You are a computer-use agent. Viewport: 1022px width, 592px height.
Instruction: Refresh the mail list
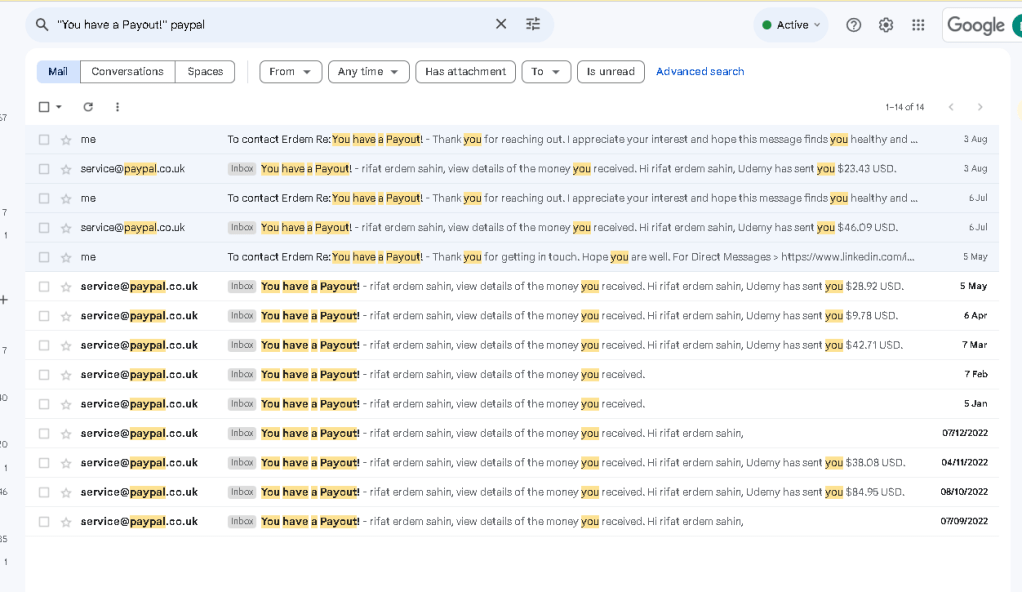(88, 107)
